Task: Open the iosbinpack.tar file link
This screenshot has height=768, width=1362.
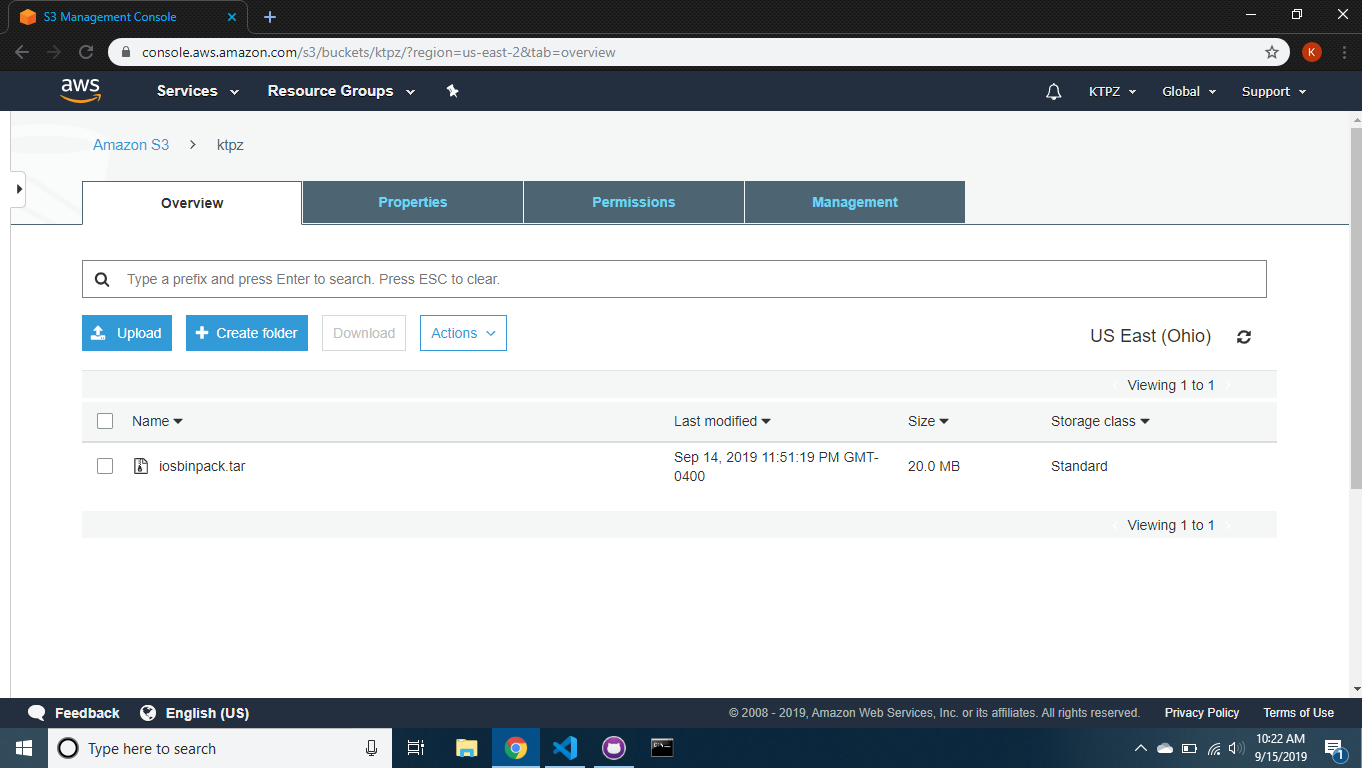Action: click(x=202, y=466)
